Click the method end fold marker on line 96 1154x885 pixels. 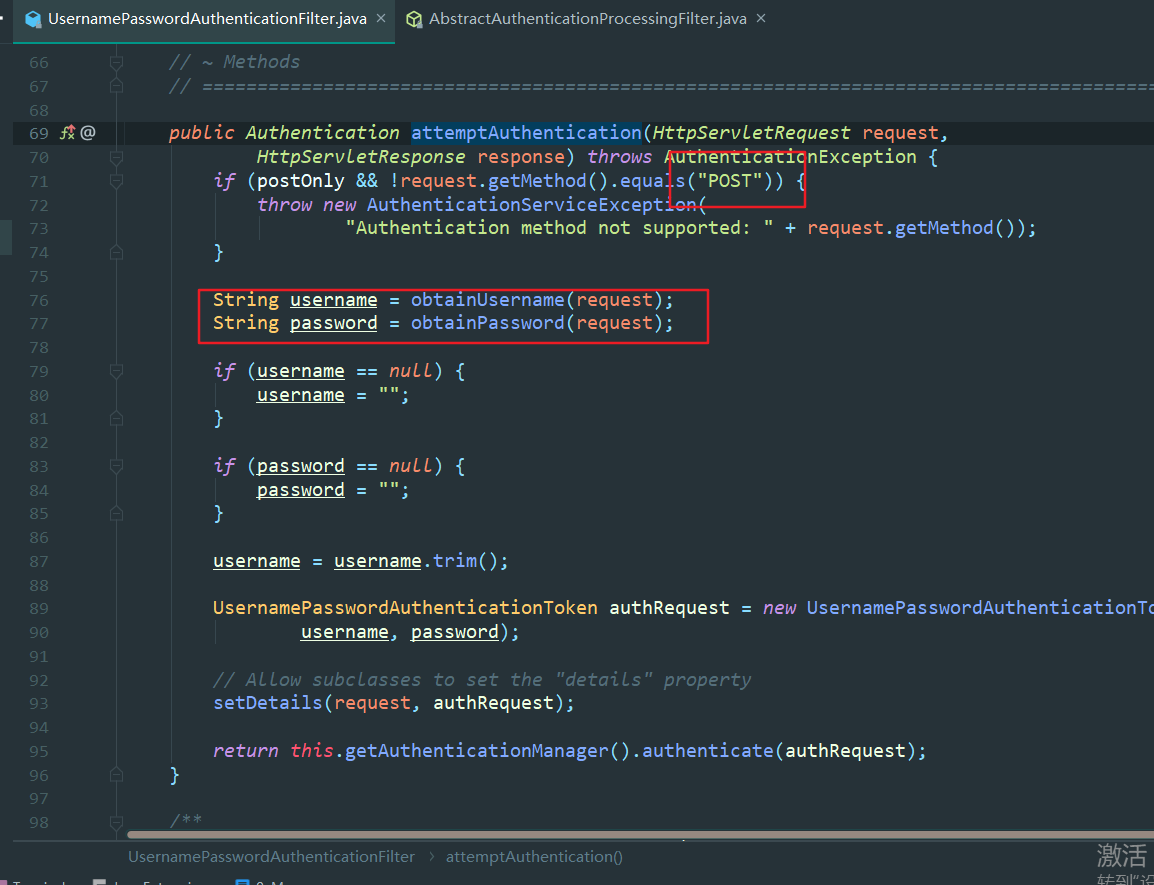116,775
